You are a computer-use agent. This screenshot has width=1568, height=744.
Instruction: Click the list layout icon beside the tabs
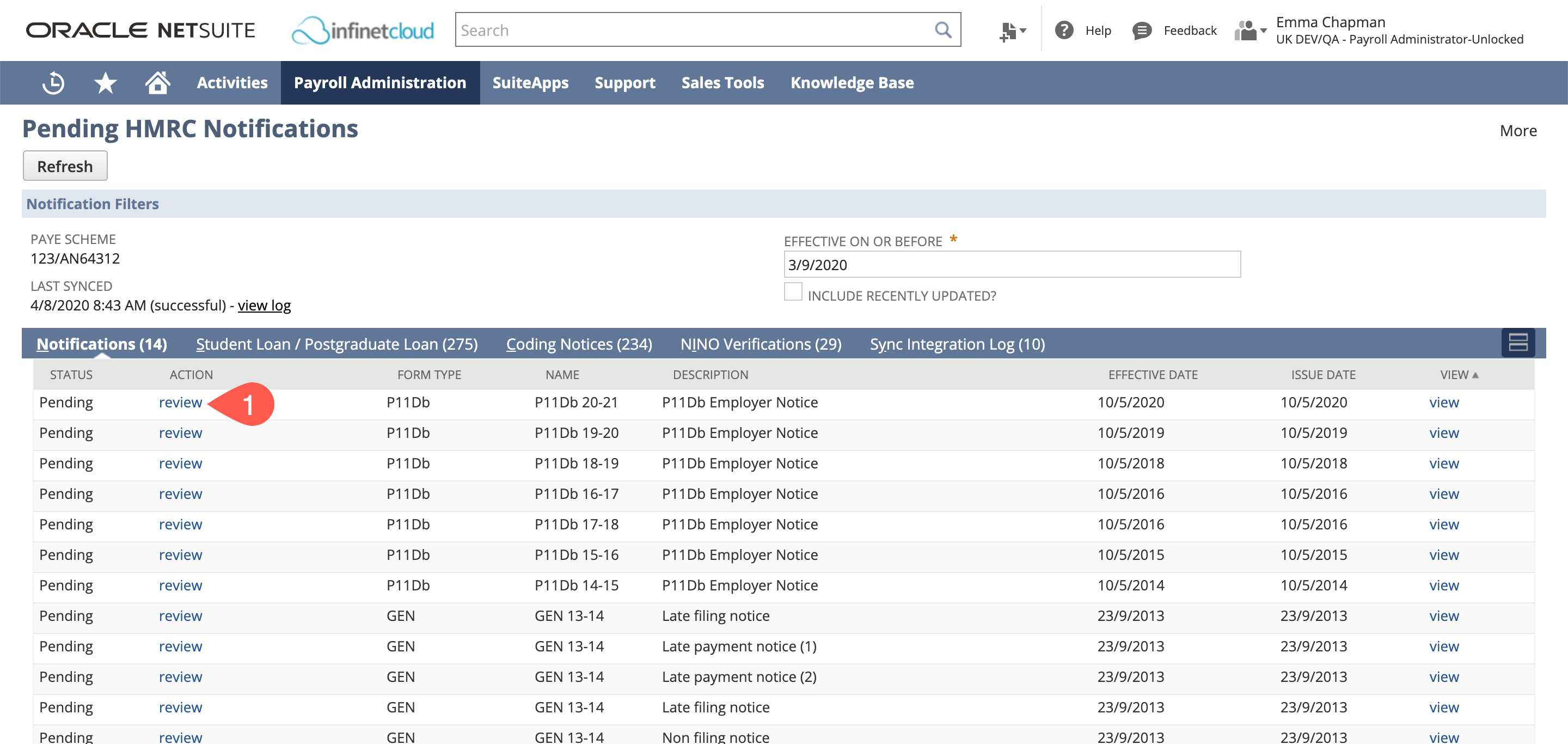[x=1518, y=343]
